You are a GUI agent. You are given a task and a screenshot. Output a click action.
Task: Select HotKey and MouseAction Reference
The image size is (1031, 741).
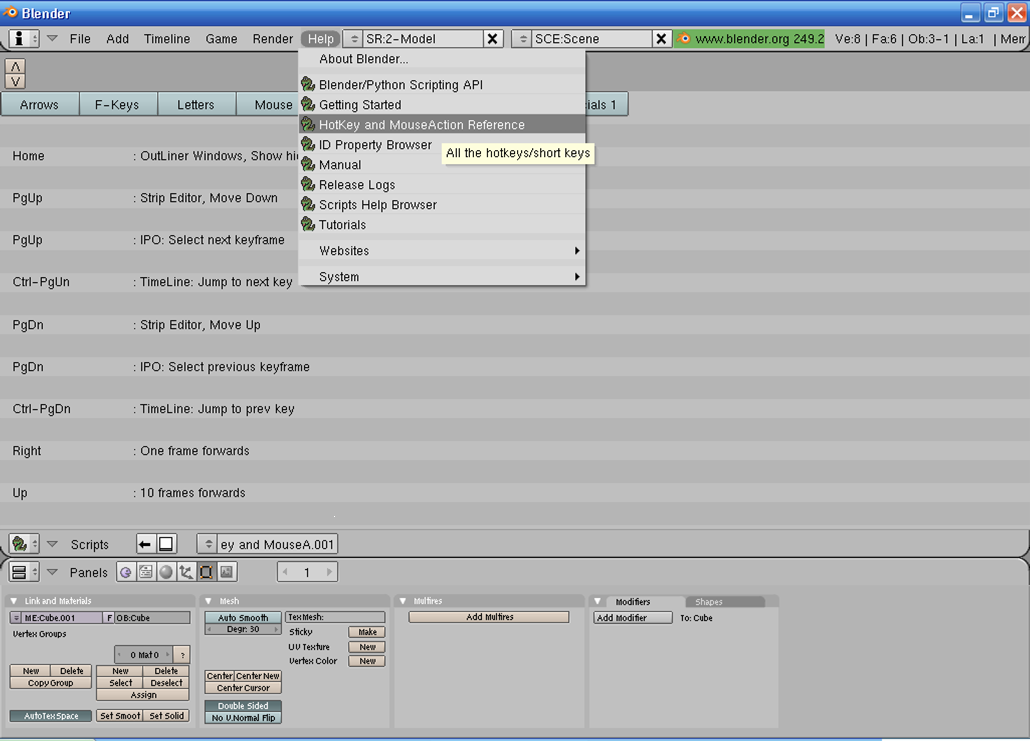coord(442,124)
